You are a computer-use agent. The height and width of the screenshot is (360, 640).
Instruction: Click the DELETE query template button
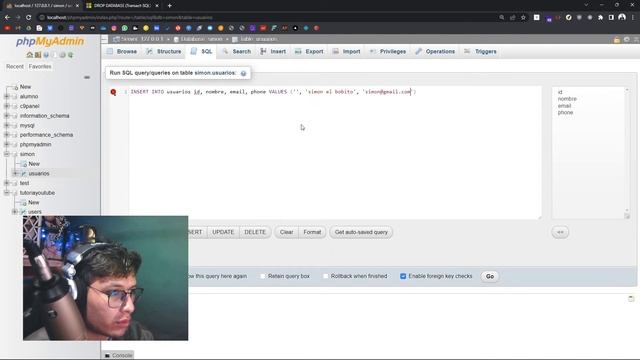point(255,232)
